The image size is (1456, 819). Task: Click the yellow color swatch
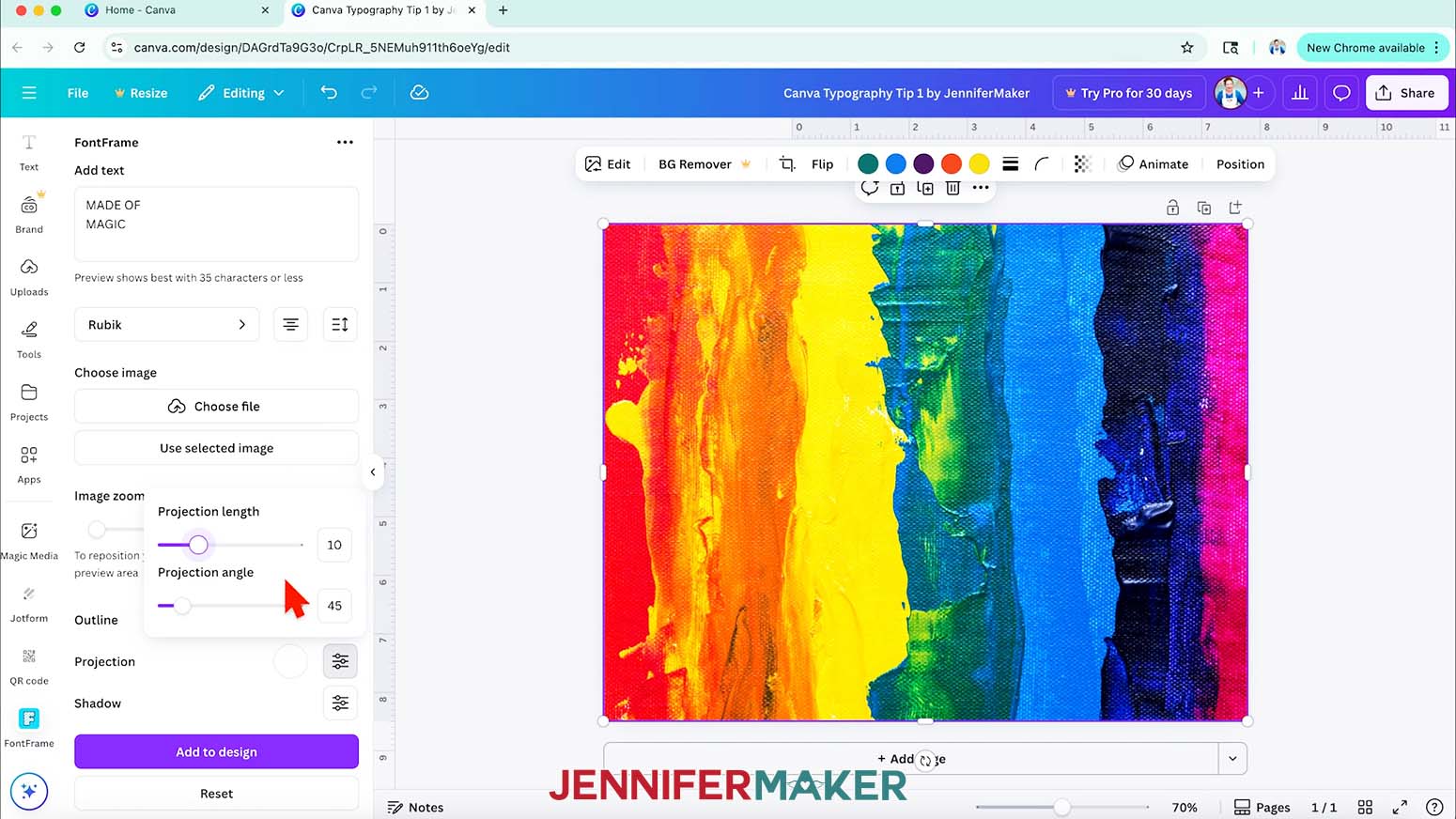(979, 164)
